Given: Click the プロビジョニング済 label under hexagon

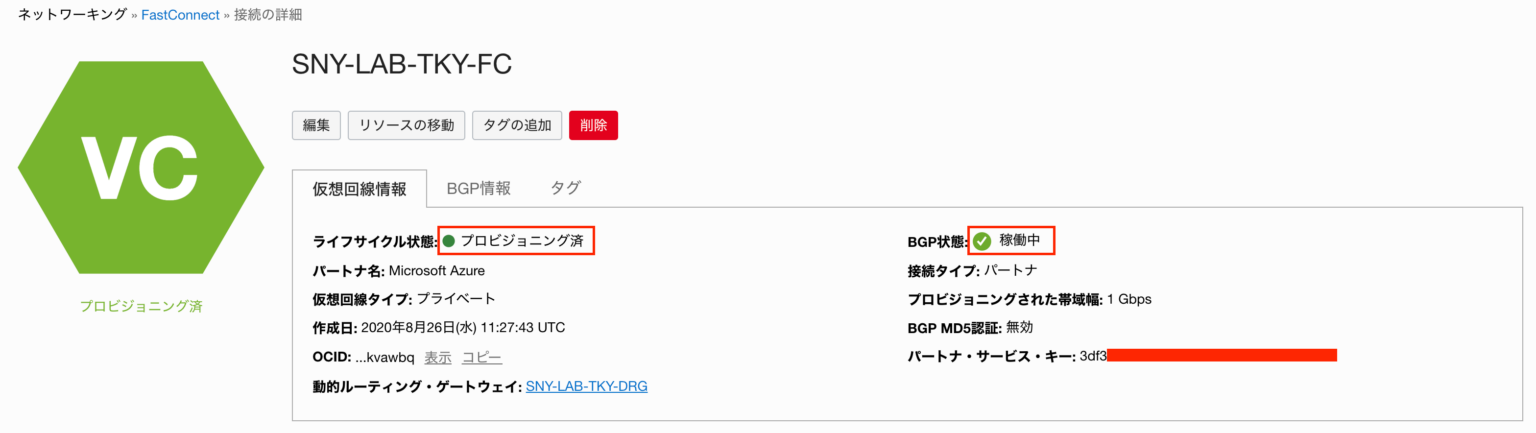Looking at the screenshot, I should (141, 306).
